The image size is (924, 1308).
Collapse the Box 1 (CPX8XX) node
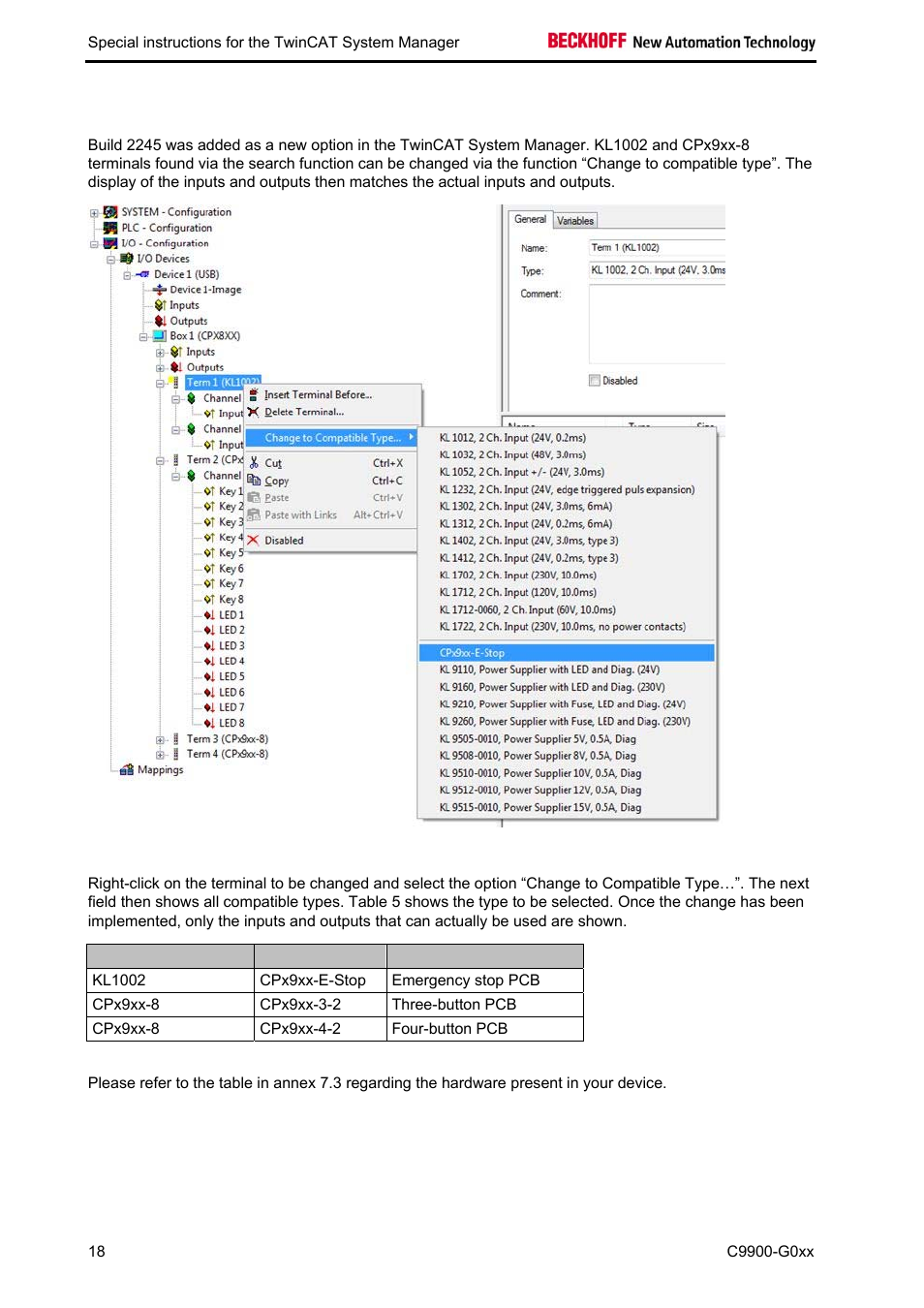pyautogui.click(x=143, y=336)
